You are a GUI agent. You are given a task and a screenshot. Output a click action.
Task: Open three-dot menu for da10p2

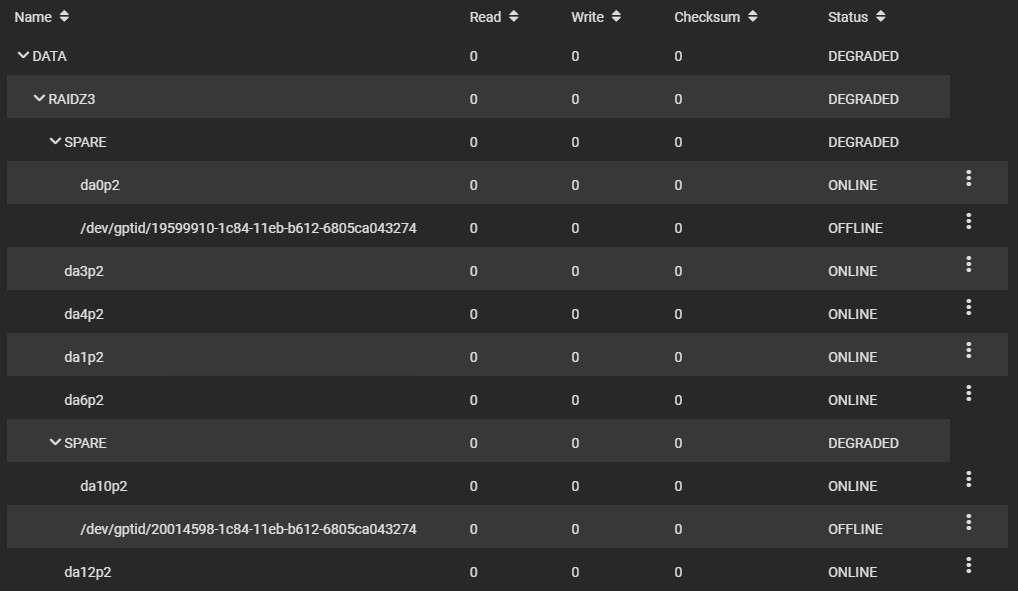point(968,479)
